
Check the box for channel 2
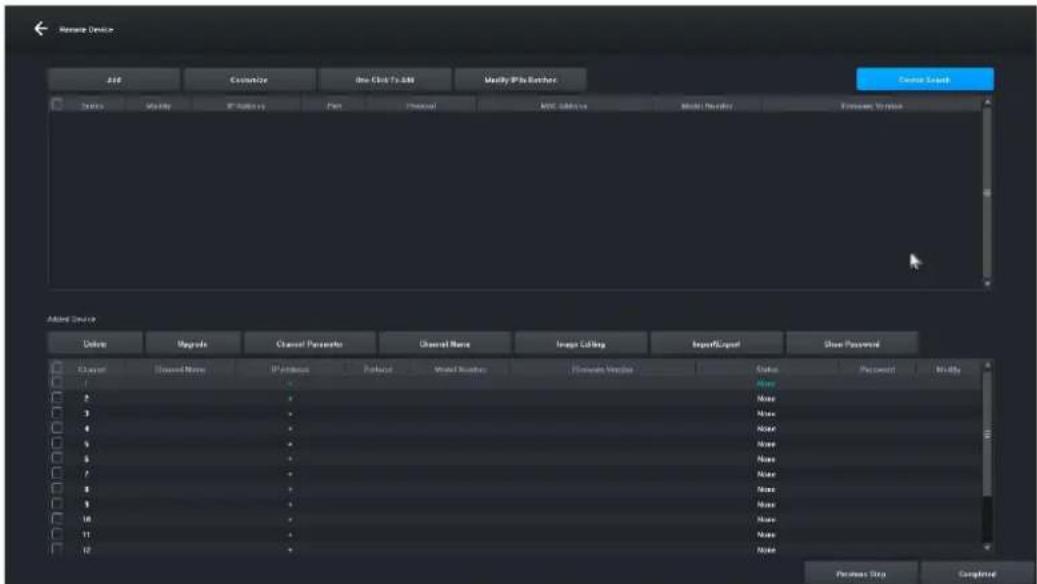(58, 397)
